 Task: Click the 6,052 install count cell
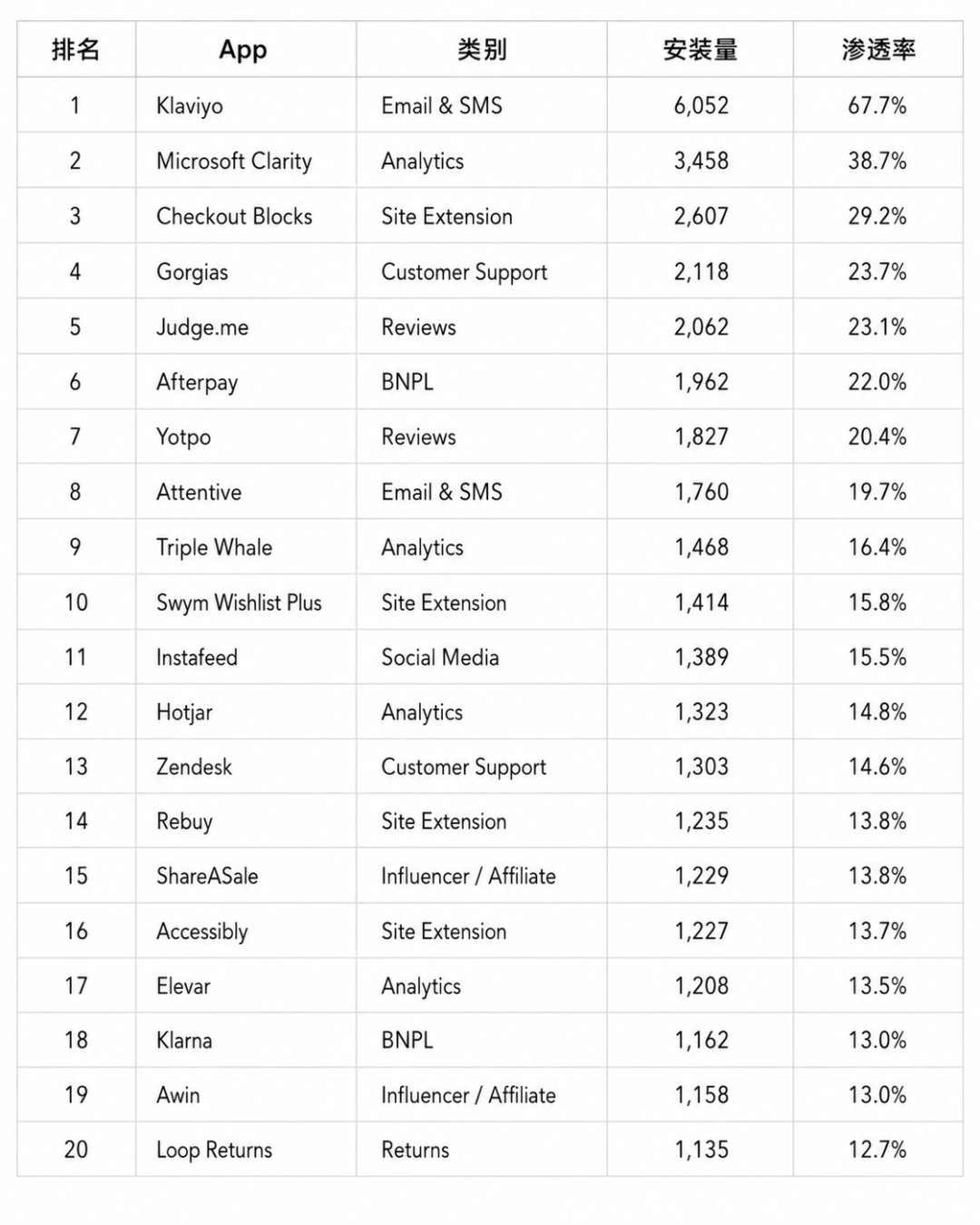(x=701, y=106)
